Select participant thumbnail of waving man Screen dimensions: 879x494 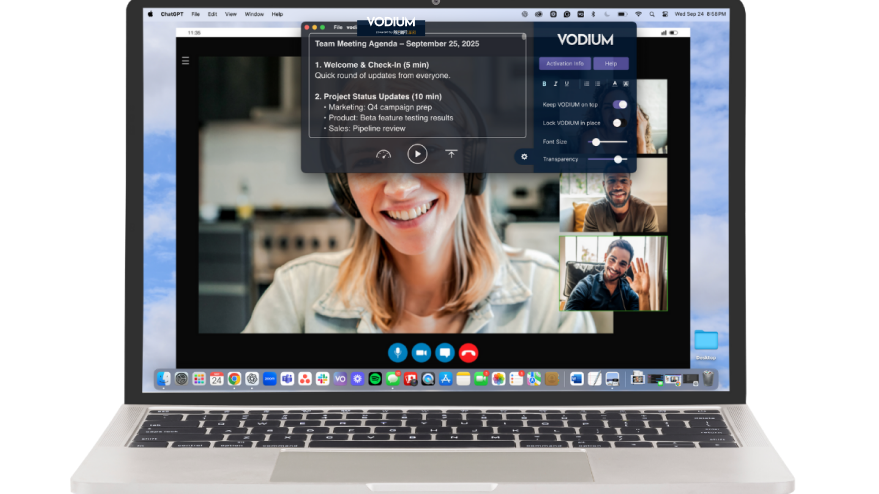click(x=613, y=273)
